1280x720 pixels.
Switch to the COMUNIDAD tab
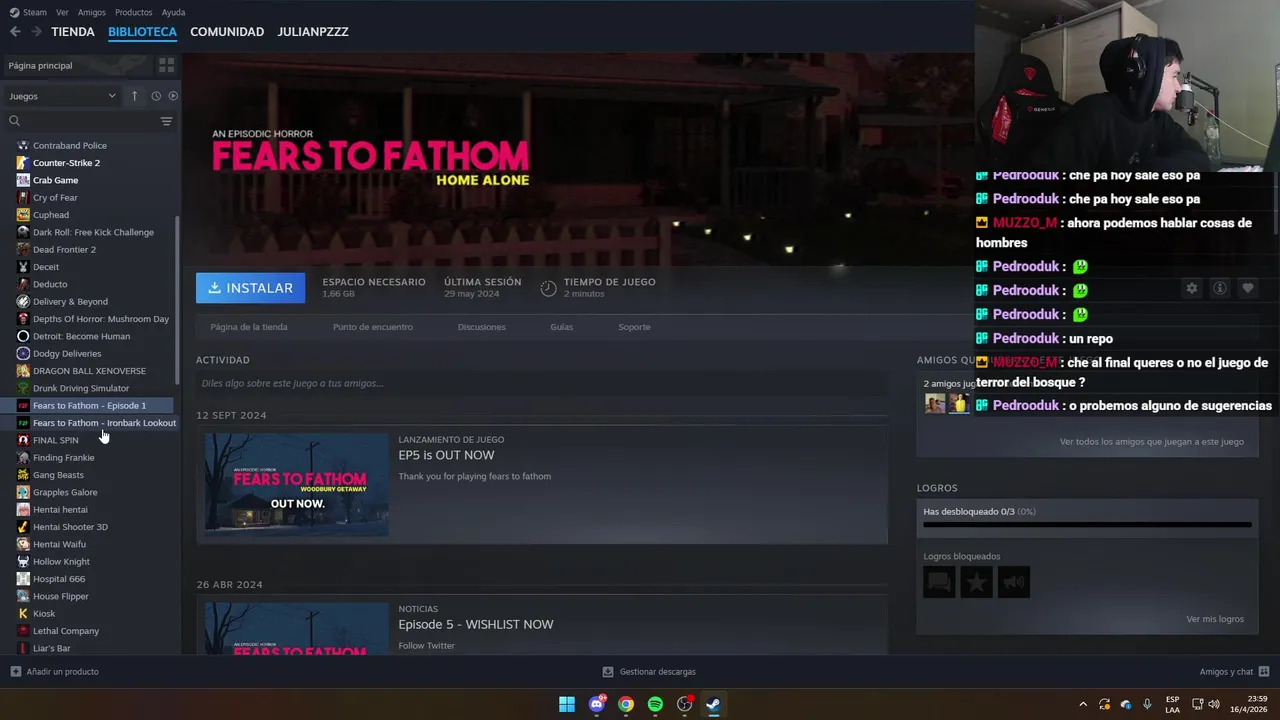pyautogui.click(x=227, y=32)
